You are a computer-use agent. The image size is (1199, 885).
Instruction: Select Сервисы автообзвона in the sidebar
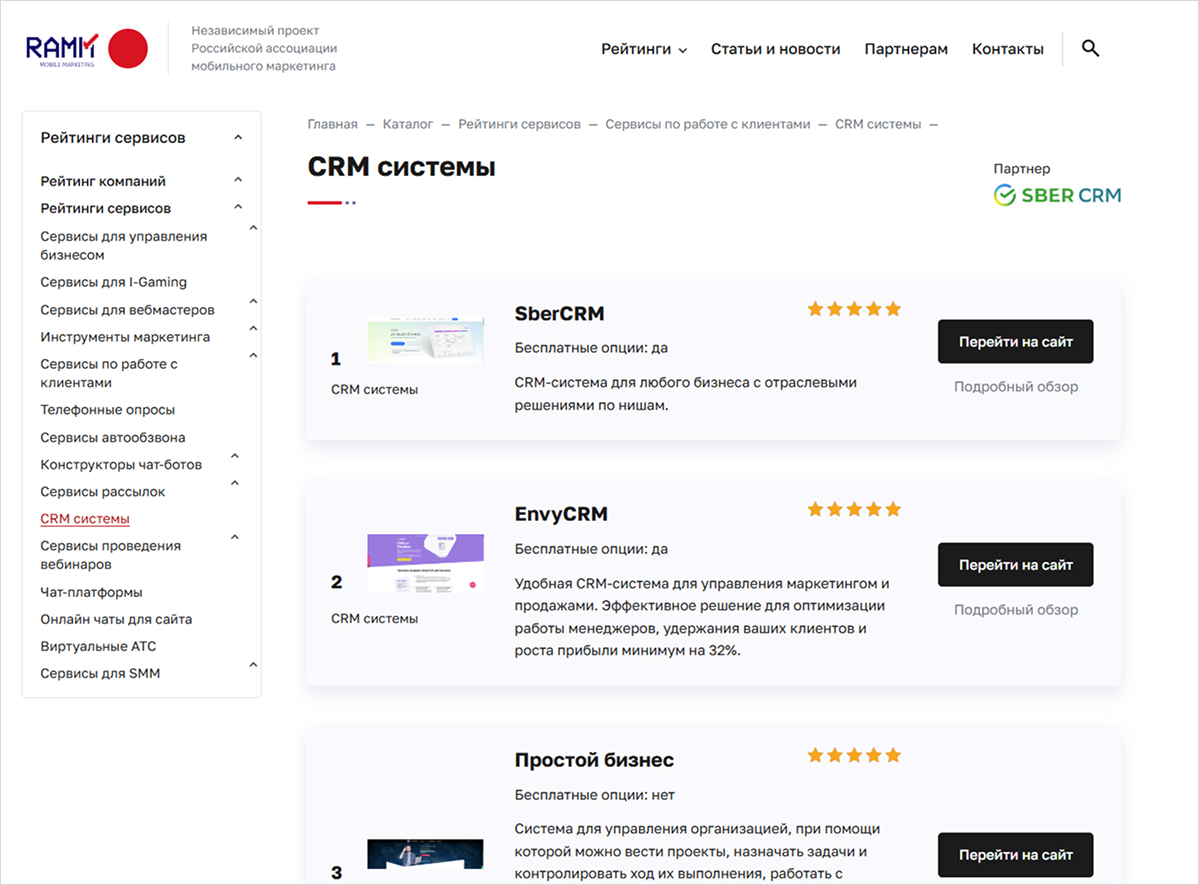pos(113,438)
